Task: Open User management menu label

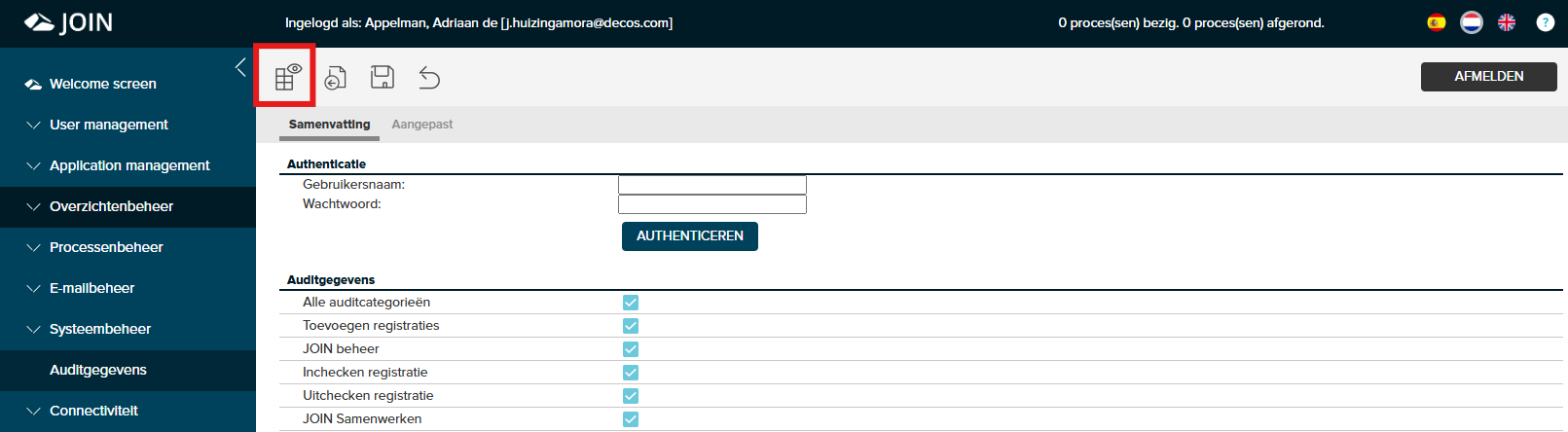Action: [109, 125]
